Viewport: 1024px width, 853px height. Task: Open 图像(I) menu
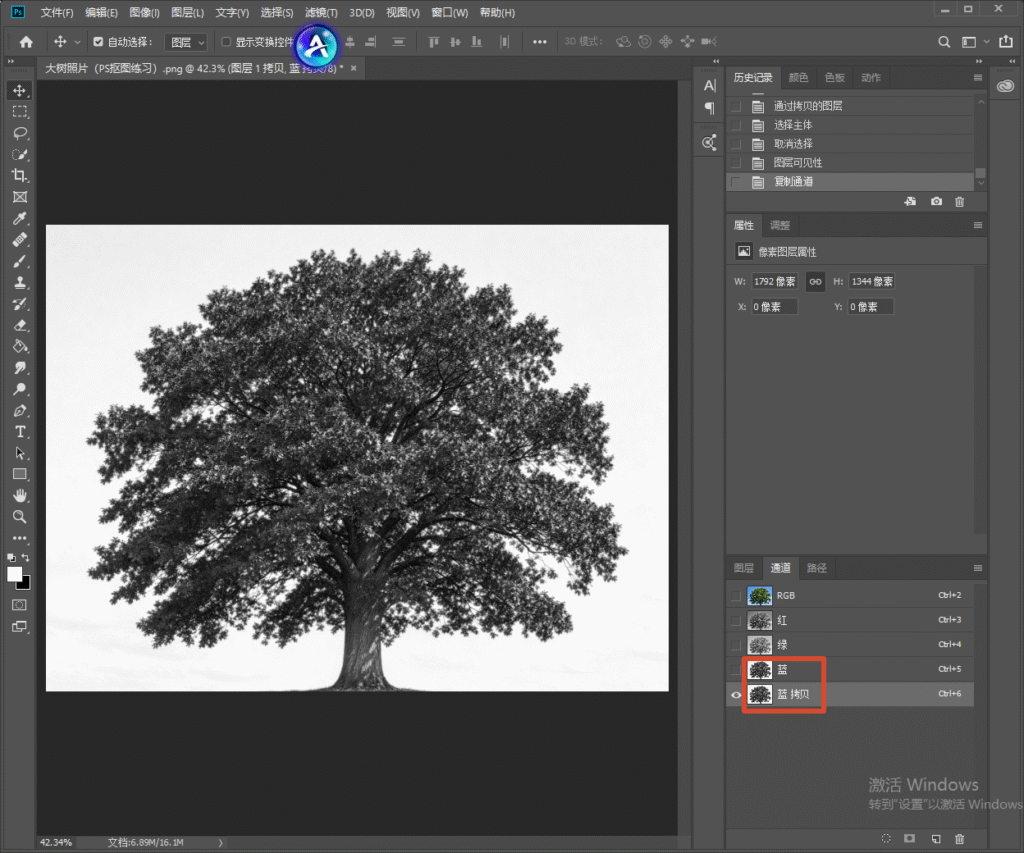click(144, 12)
